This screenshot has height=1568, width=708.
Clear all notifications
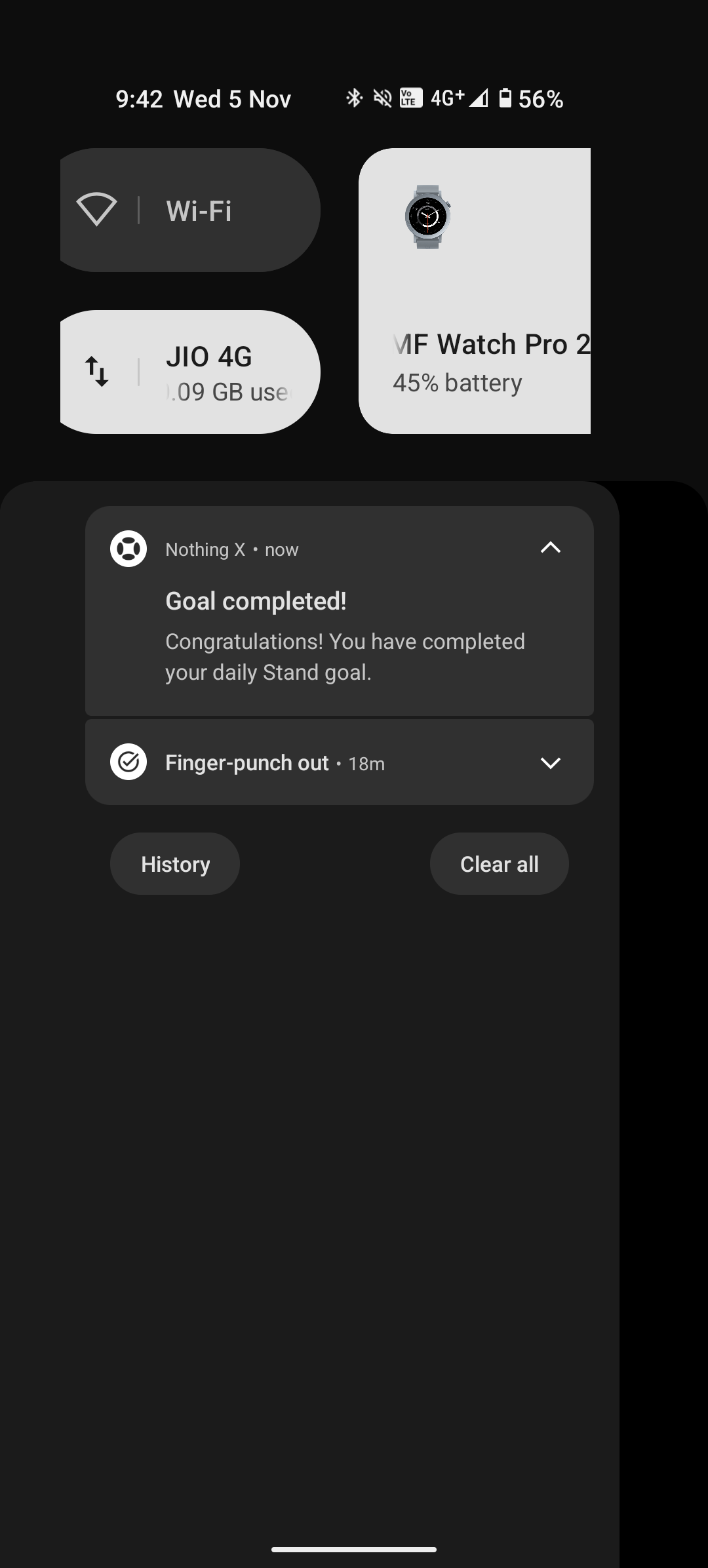tap(499, 864)
